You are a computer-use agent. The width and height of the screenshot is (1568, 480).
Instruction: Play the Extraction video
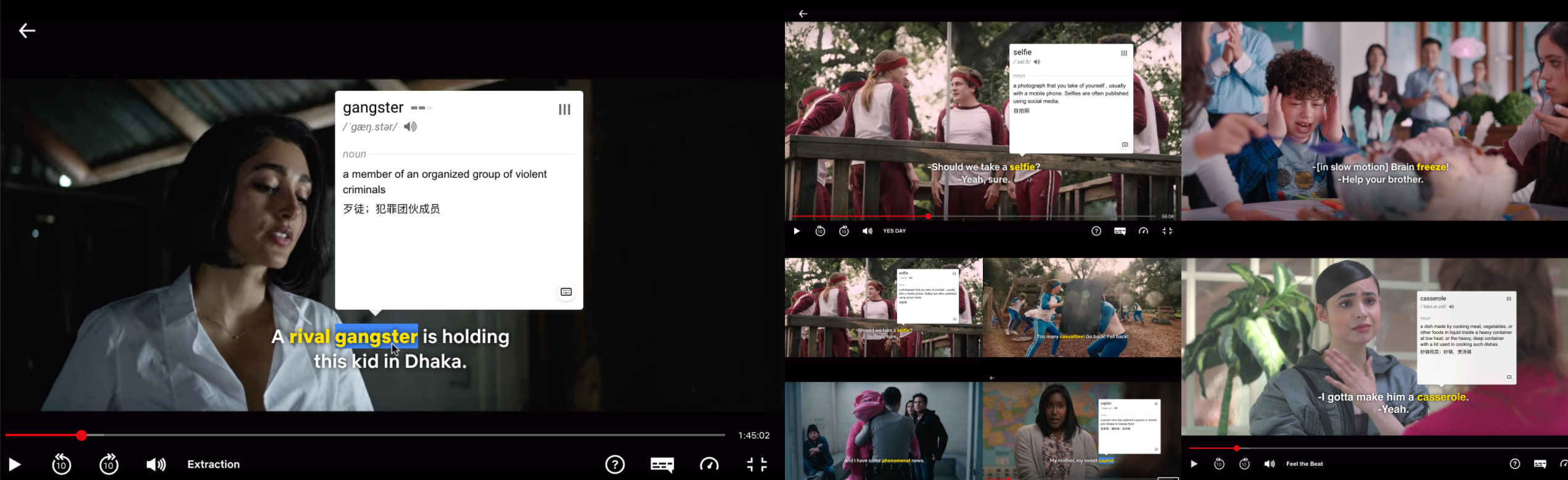coord(15,465)
